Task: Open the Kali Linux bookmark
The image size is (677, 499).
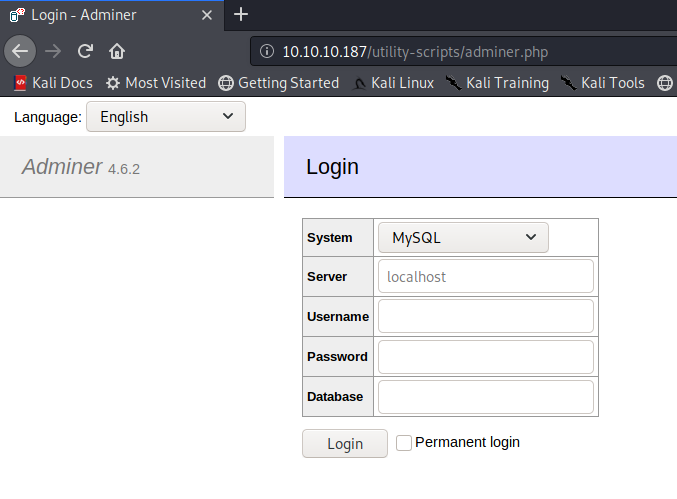Action: pyautogui.click(x=393, y=83)
